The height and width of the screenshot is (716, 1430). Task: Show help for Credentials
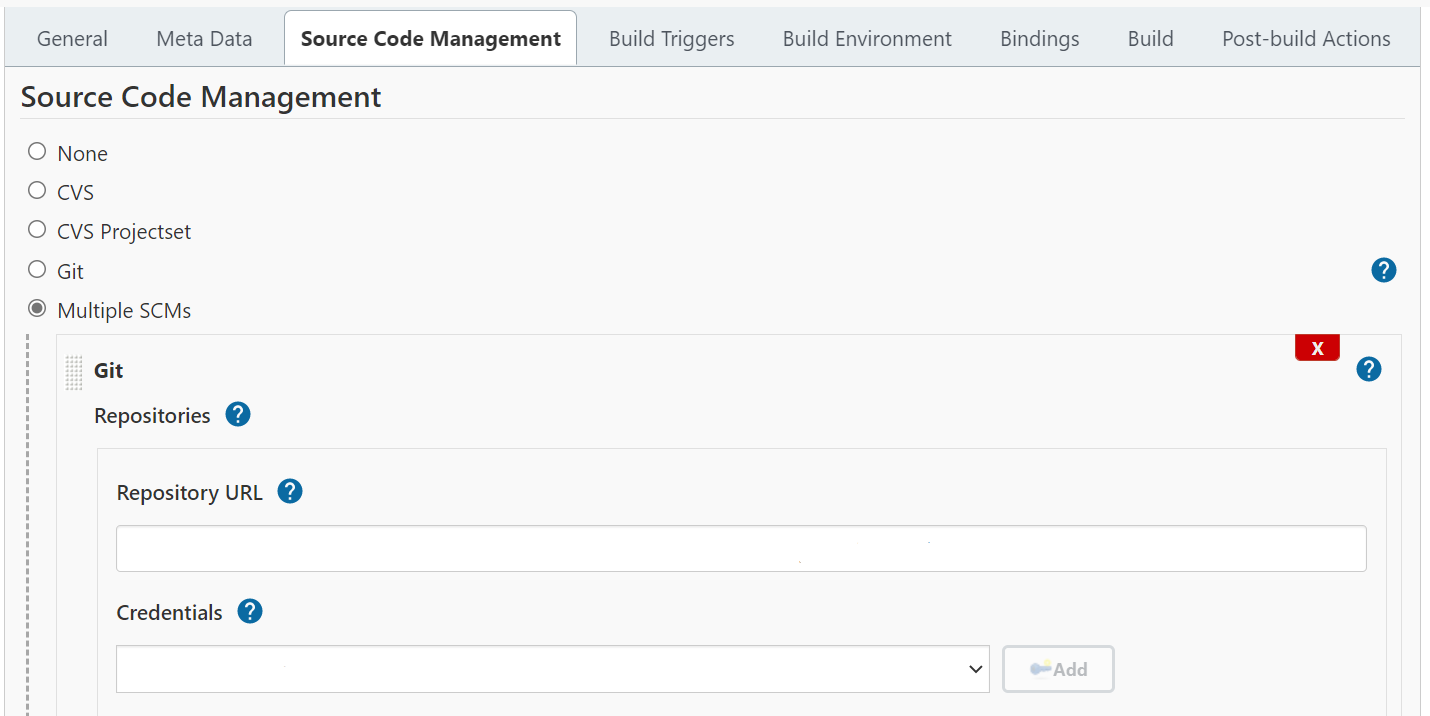pos(250,611)
